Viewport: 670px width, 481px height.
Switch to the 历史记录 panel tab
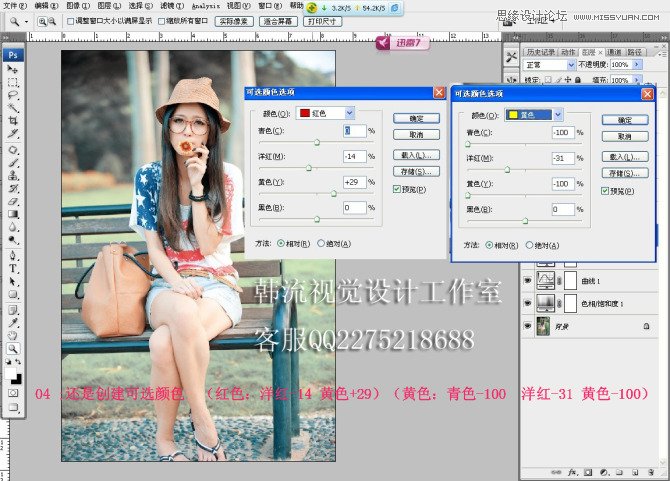point(540,51)
